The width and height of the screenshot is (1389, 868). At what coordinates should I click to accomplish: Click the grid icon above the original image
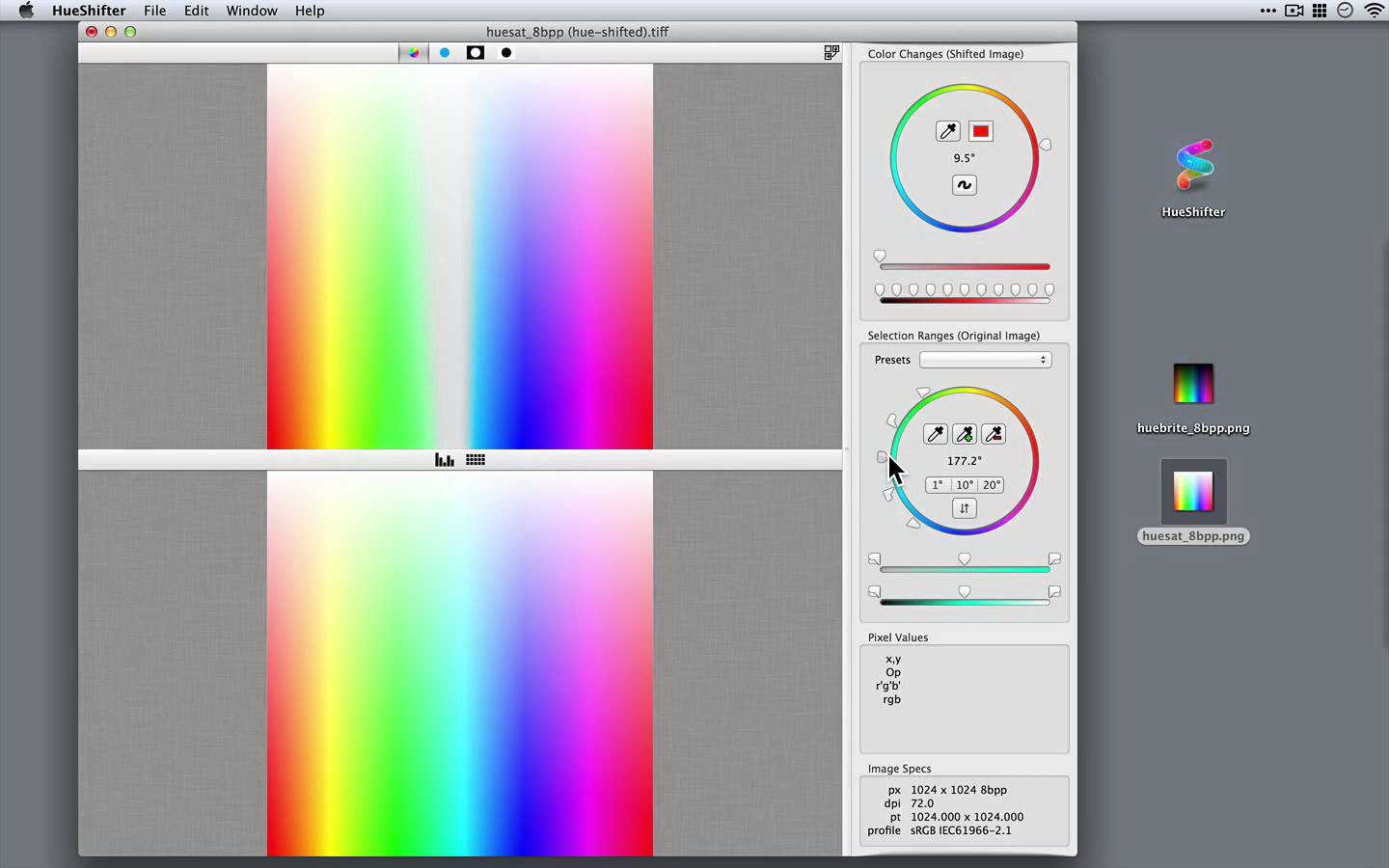[476, 460]
